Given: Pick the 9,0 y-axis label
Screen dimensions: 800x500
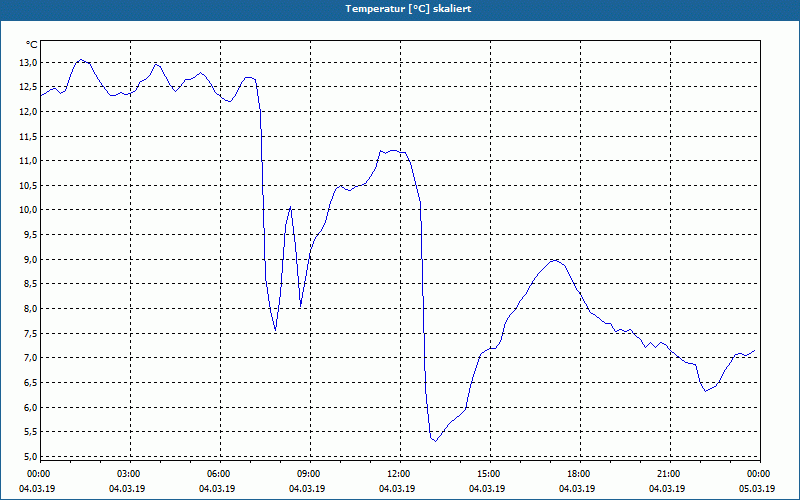Looking at the screenshot, I should [30, 260].
